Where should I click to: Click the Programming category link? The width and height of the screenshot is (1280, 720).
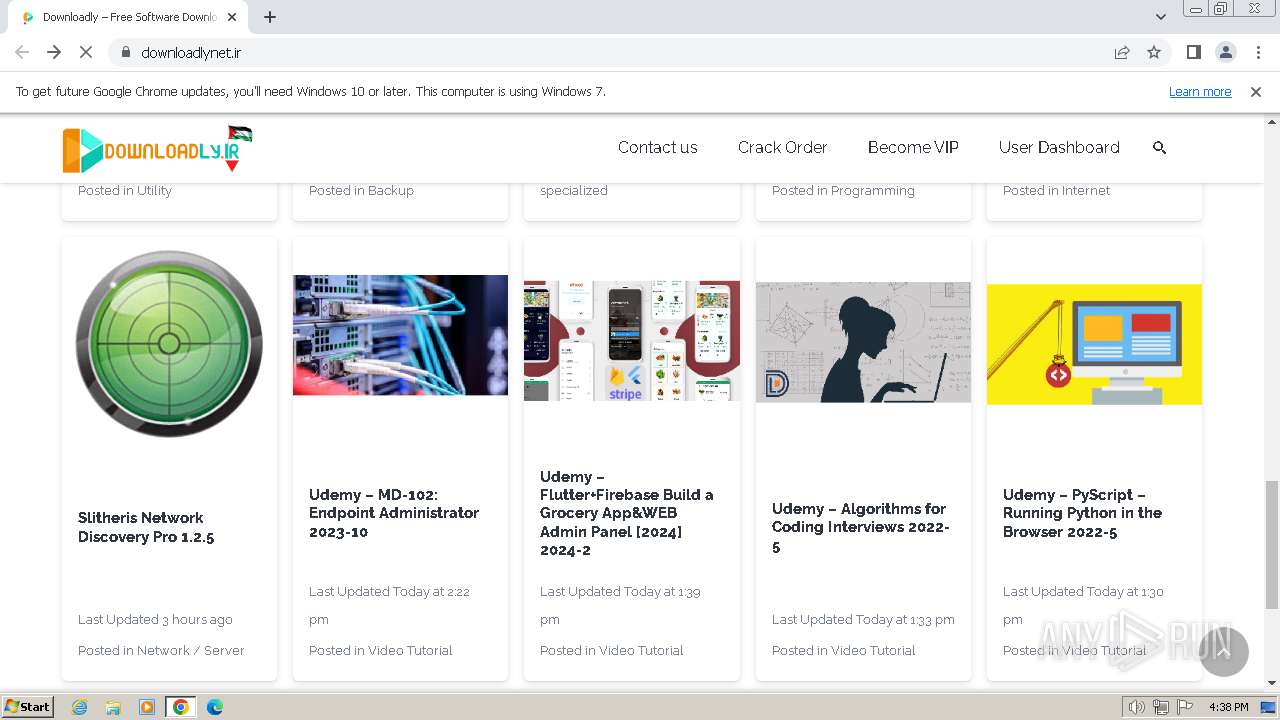pyautogui.click(x=873, y=190)
